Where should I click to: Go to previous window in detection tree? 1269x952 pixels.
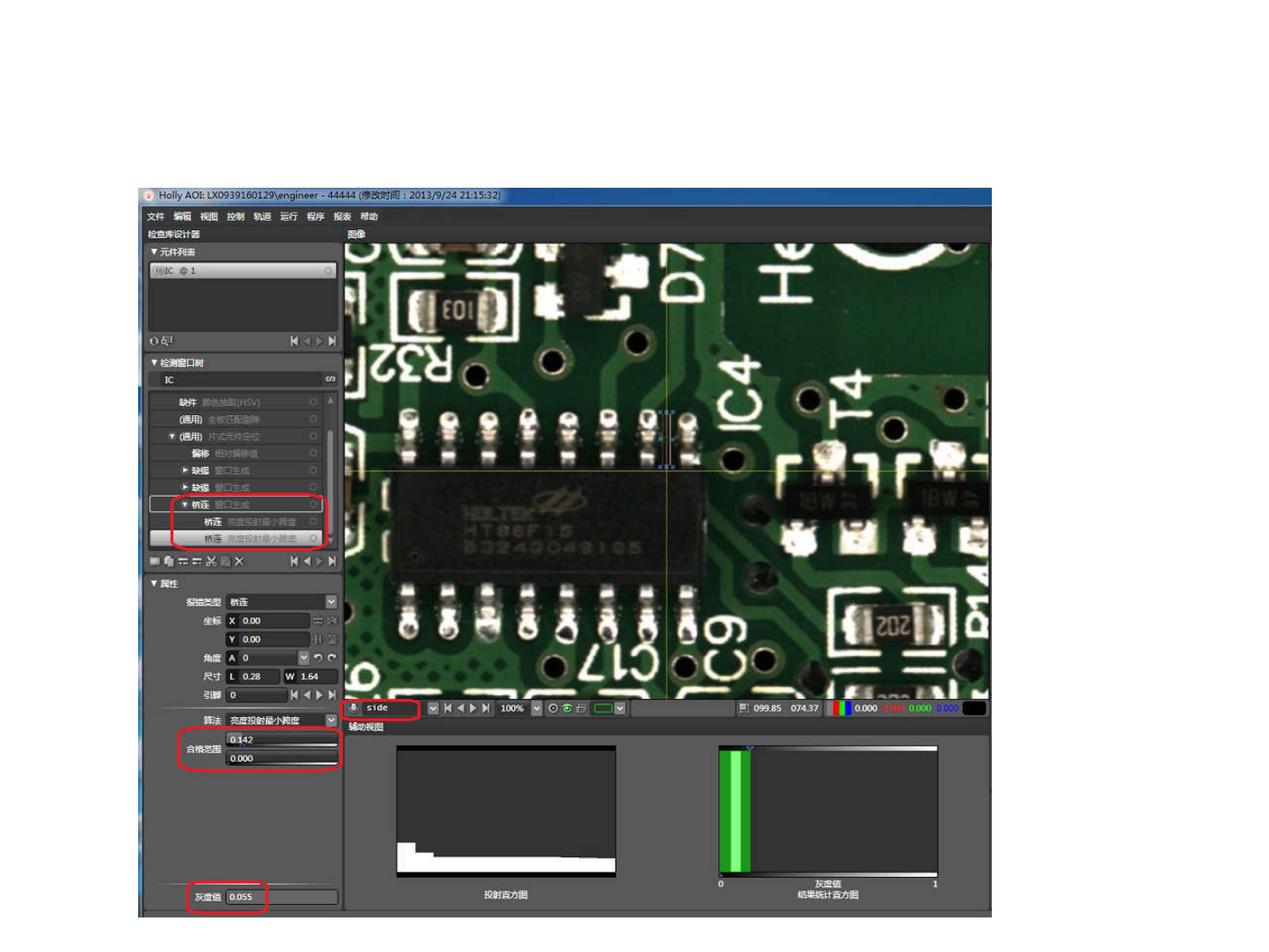click(307, 561)
